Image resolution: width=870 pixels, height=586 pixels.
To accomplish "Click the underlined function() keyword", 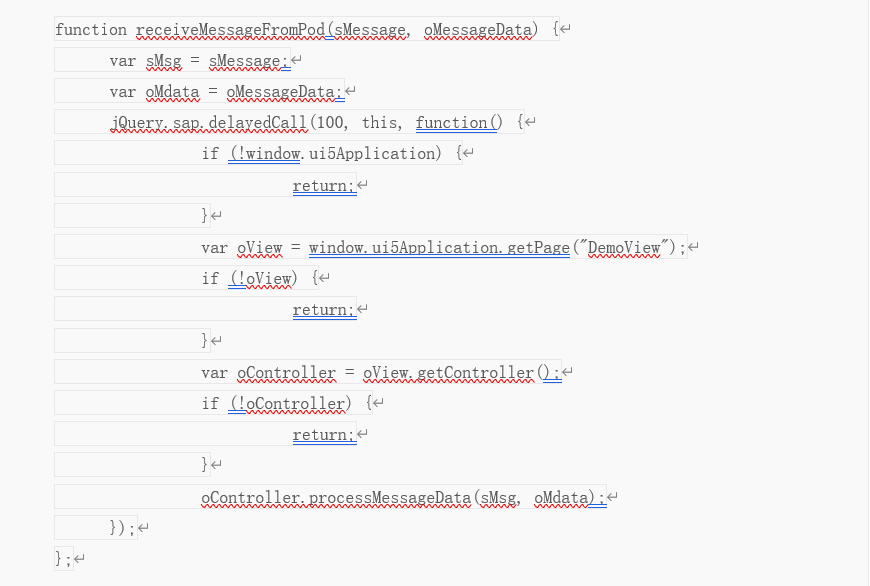I will pyautogui.click(x=459, y=123).
